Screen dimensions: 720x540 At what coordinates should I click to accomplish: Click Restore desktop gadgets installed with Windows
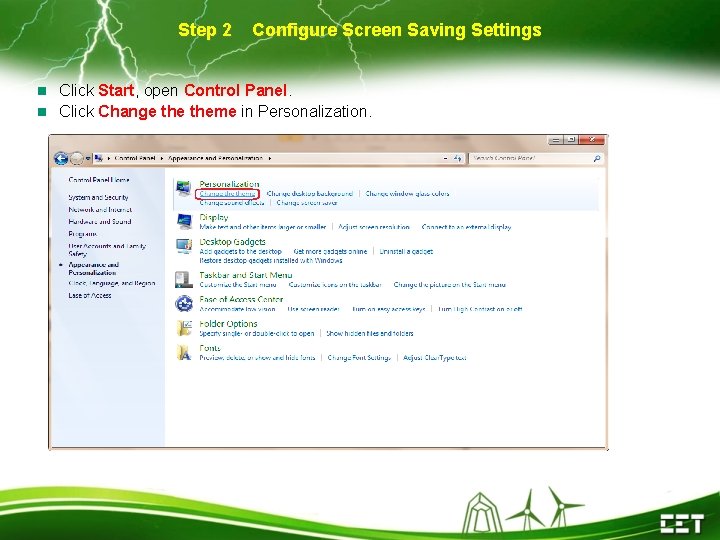[x=271, y=260]
